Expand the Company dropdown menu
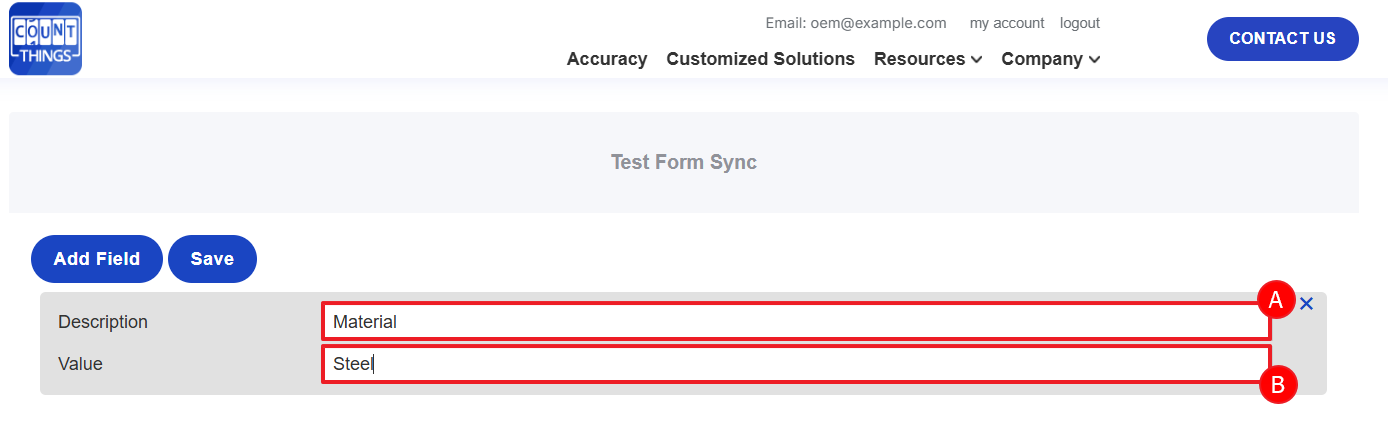 (x=1050, y=59)
